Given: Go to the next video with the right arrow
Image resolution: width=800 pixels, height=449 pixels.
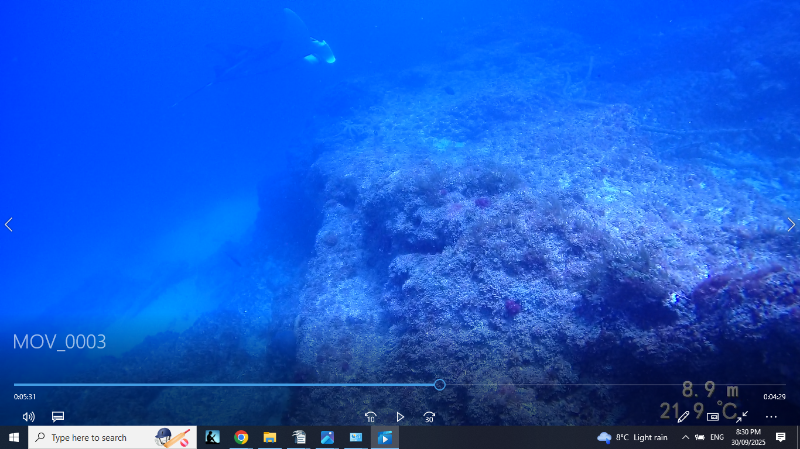Looking at the screenshot, I should point(791,225).
